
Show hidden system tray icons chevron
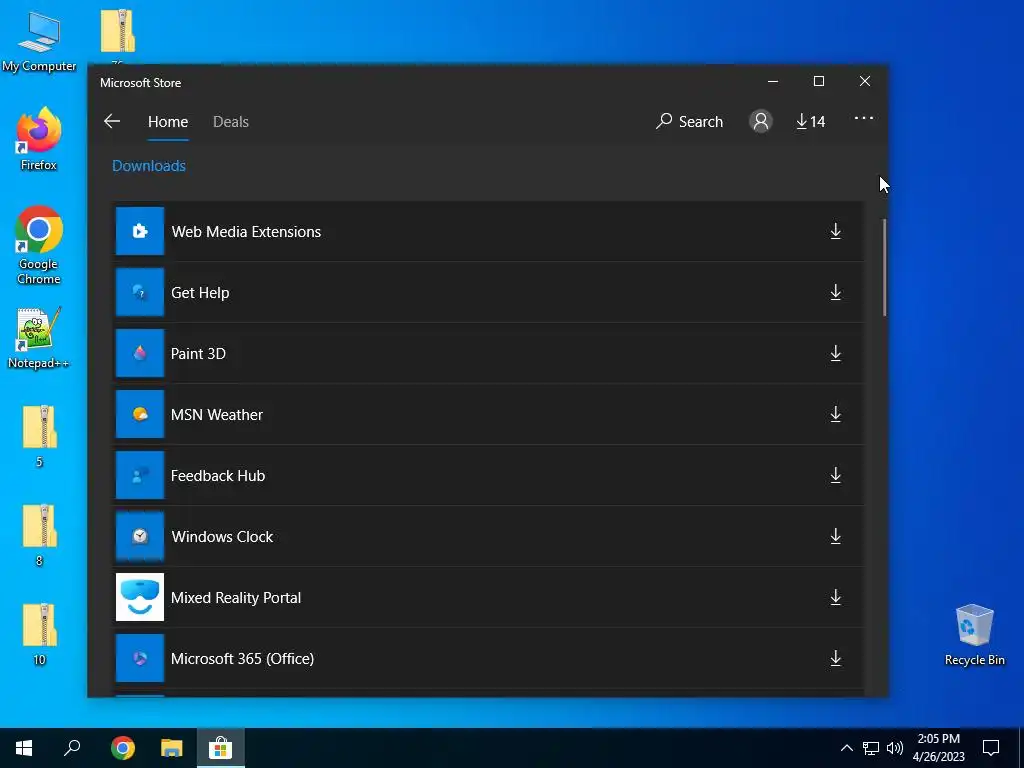846,748
